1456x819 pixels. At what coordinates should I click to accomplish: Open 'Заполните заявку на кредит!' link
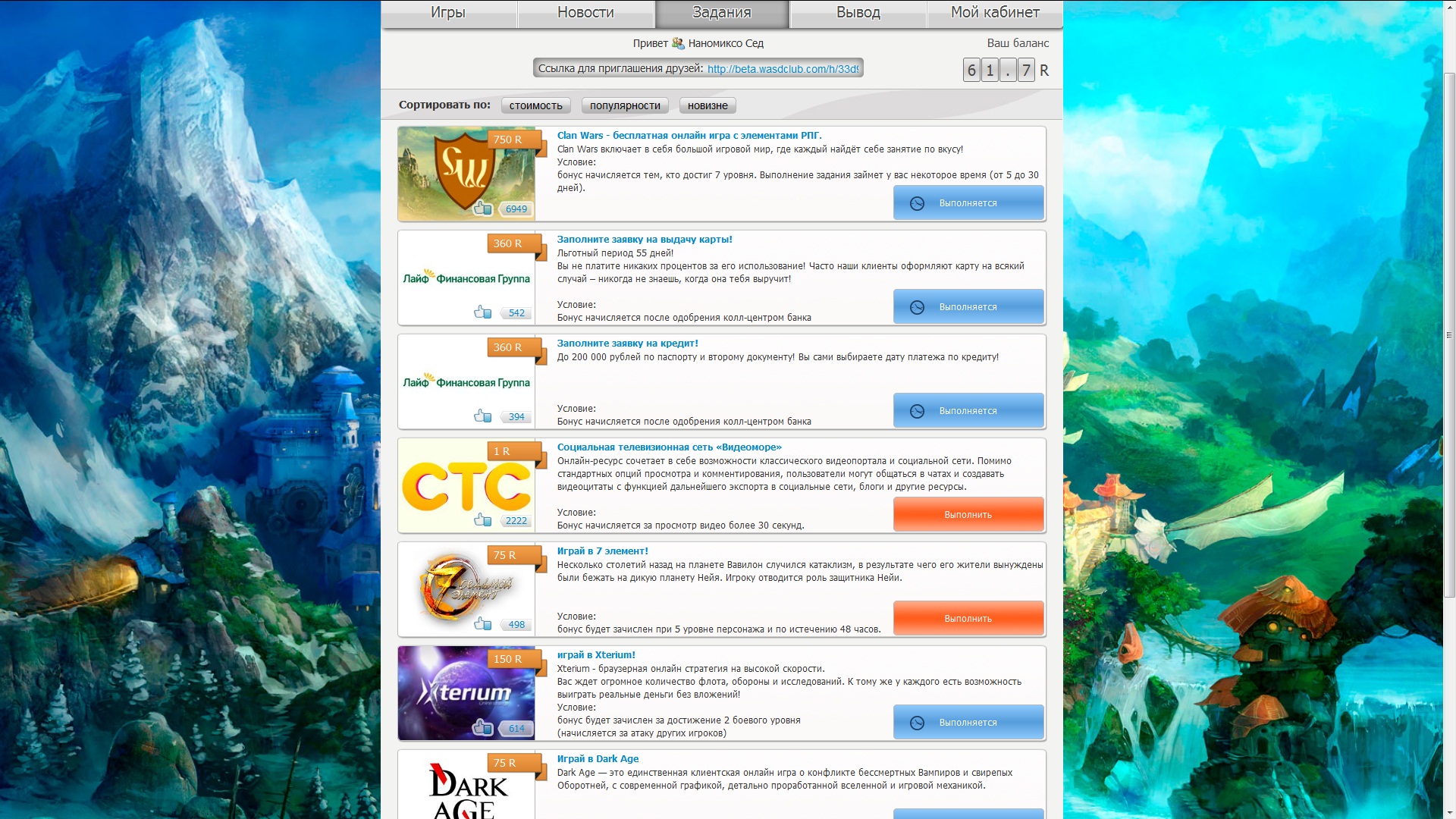[627, 344]
